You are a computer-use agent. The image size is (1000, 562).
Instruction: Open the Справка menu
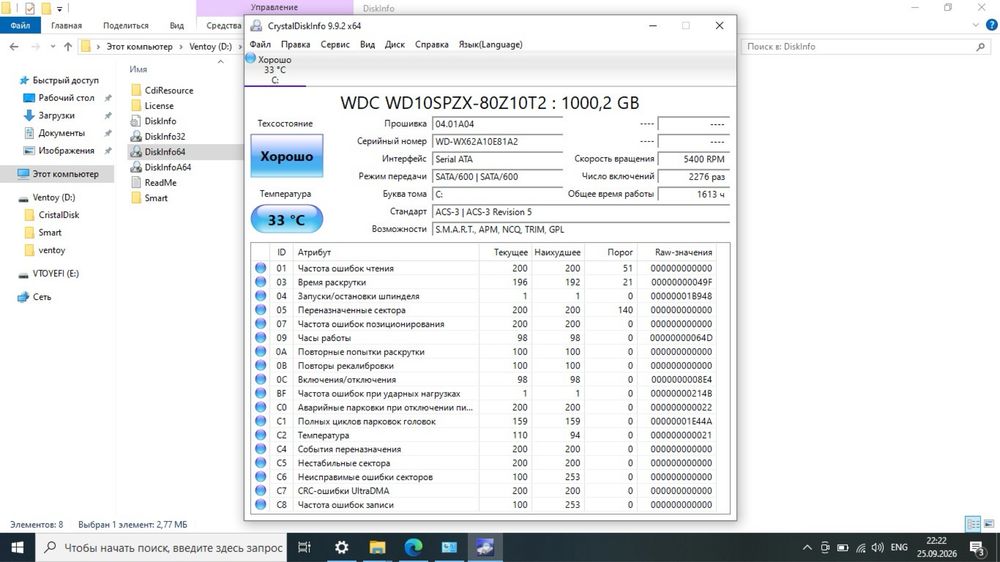pos(432,45)
